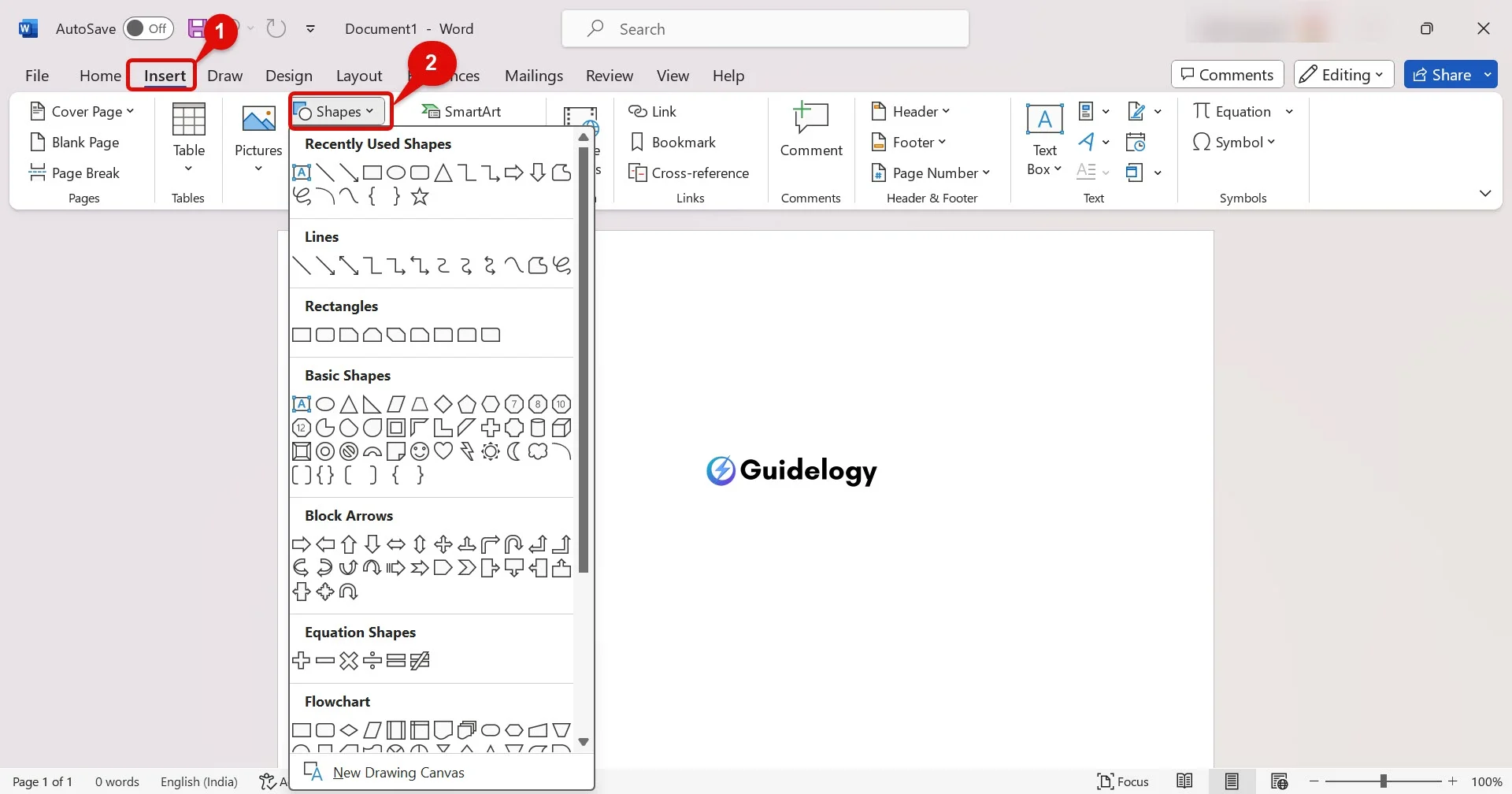
Task: Pick the plus sign equation shape
Action: 302,661
